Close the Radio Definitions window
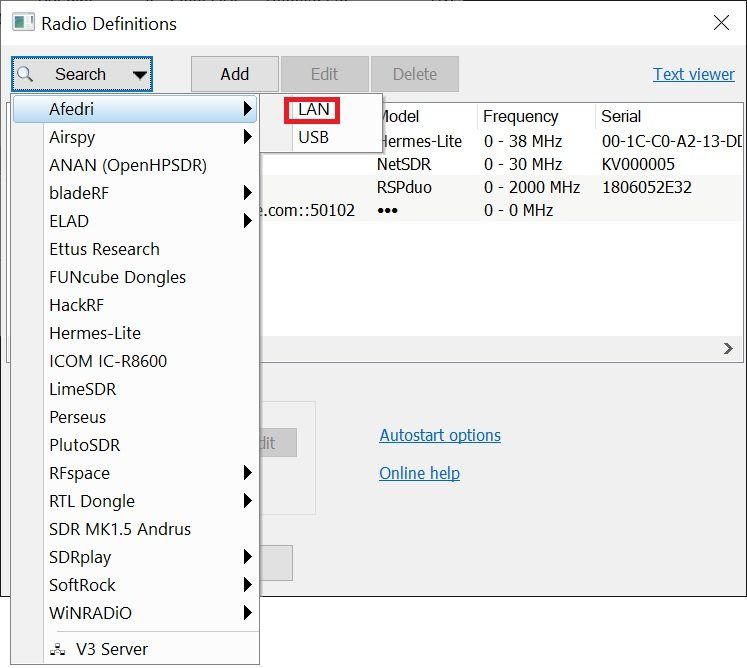Screen dimensions: 747x668 [721, 22]
